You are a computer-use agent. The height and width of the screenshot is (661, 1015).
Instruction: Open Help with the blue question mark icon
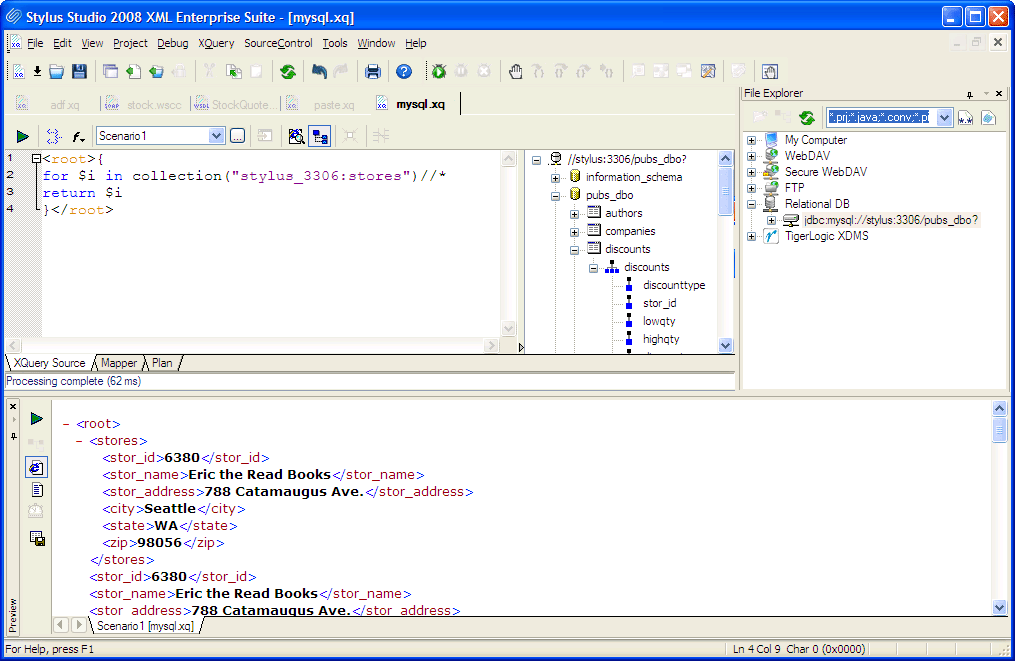(x=404, y=71)
